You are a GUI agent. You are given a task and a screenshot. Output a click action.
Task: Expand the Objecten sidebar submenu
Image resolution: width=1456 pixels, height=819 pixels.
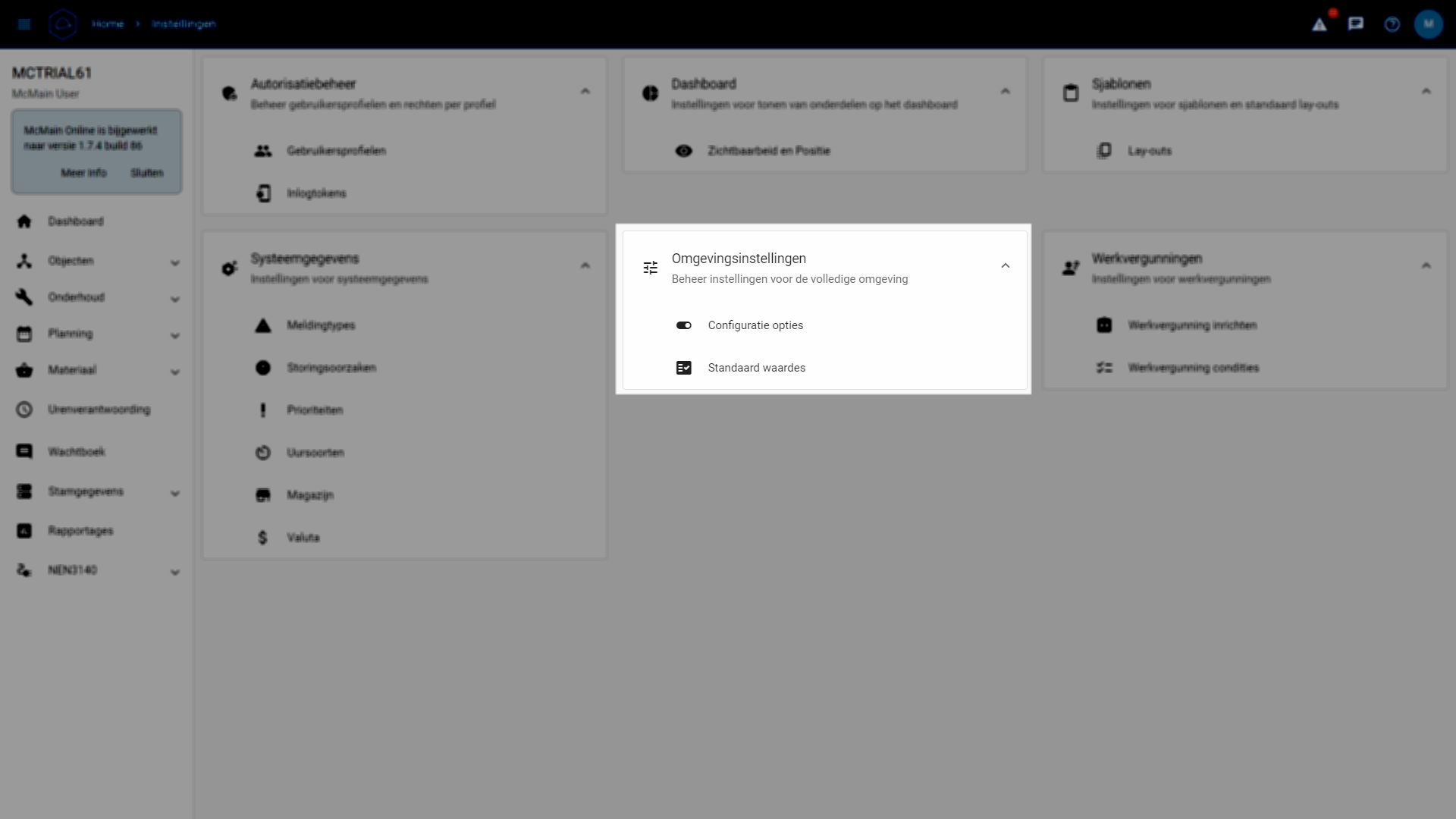pos(175,262)
